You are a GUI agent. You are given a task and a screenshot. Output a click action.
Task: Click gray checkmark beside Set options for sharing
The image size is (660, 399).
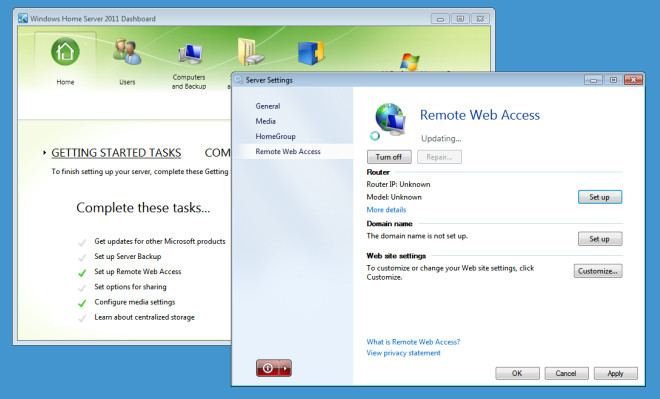(82, 288)
